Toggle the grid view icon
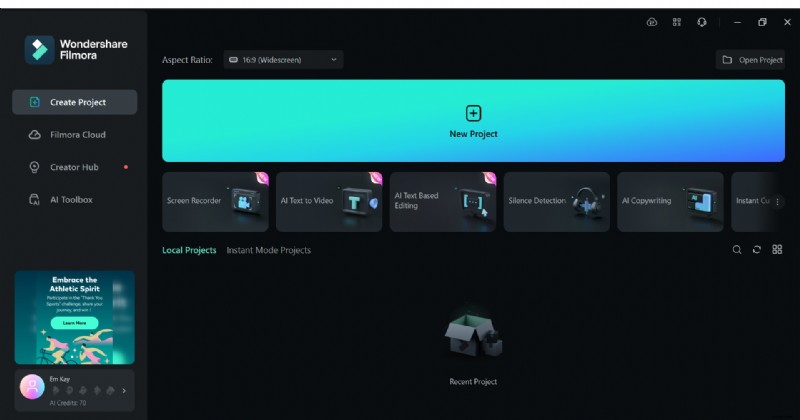This screenshot has width=800, height=420. click(777, 249)
